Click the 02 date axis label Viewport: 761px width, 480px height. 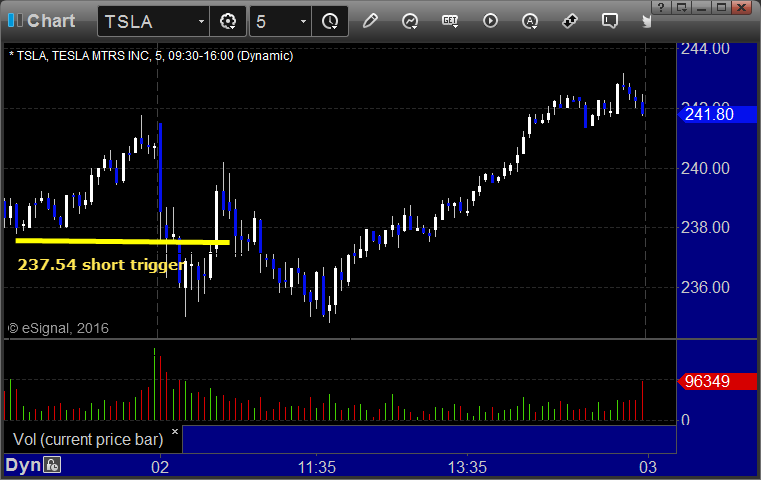click(160, 467)
